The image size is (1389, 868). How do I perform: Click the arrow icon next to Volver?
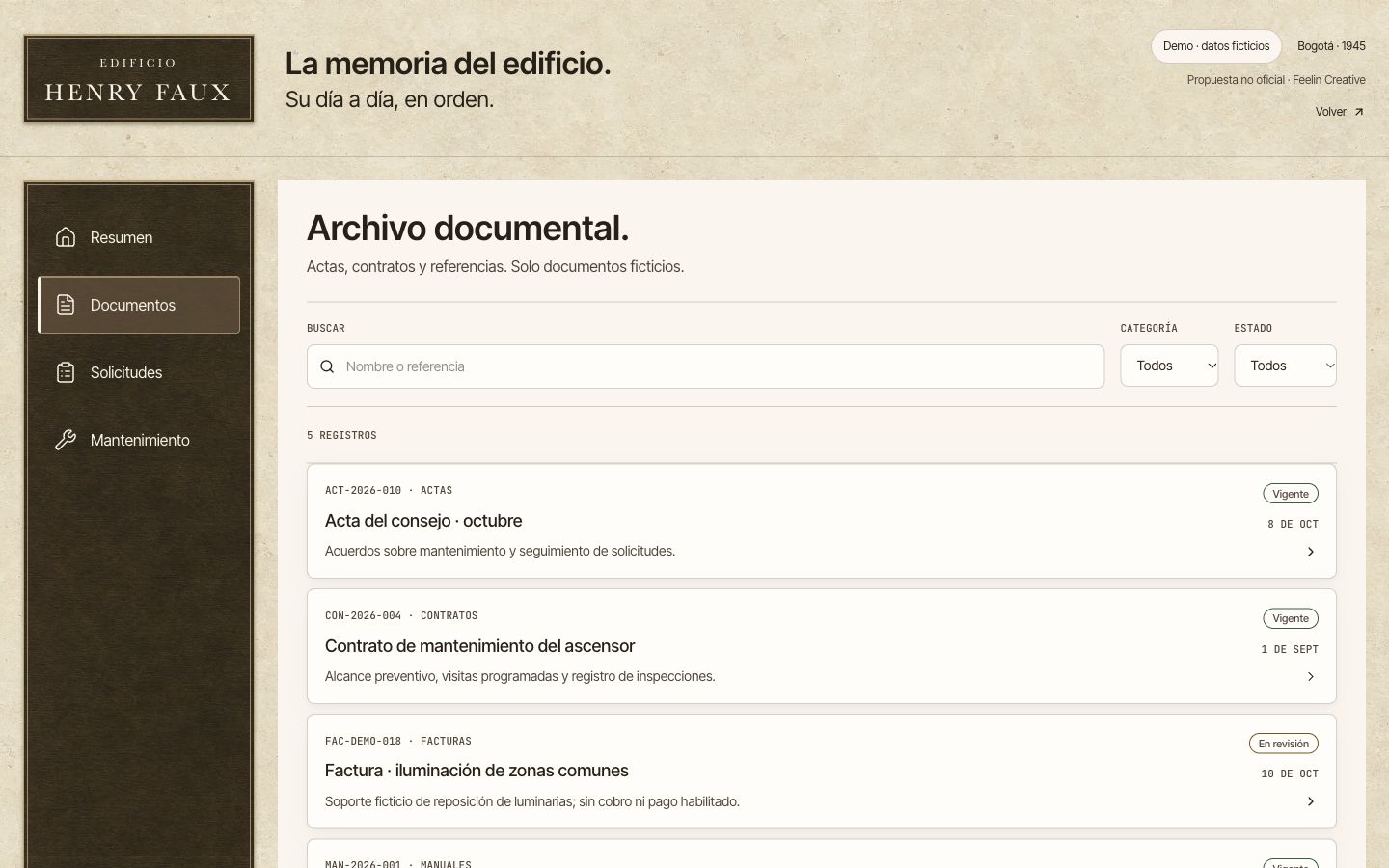1358,112
